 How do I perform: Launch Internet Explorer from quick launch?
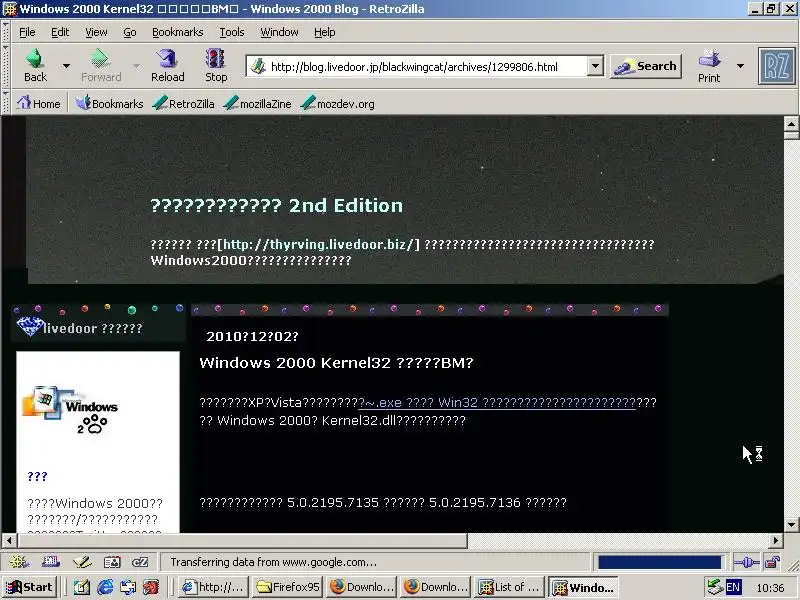105,587
